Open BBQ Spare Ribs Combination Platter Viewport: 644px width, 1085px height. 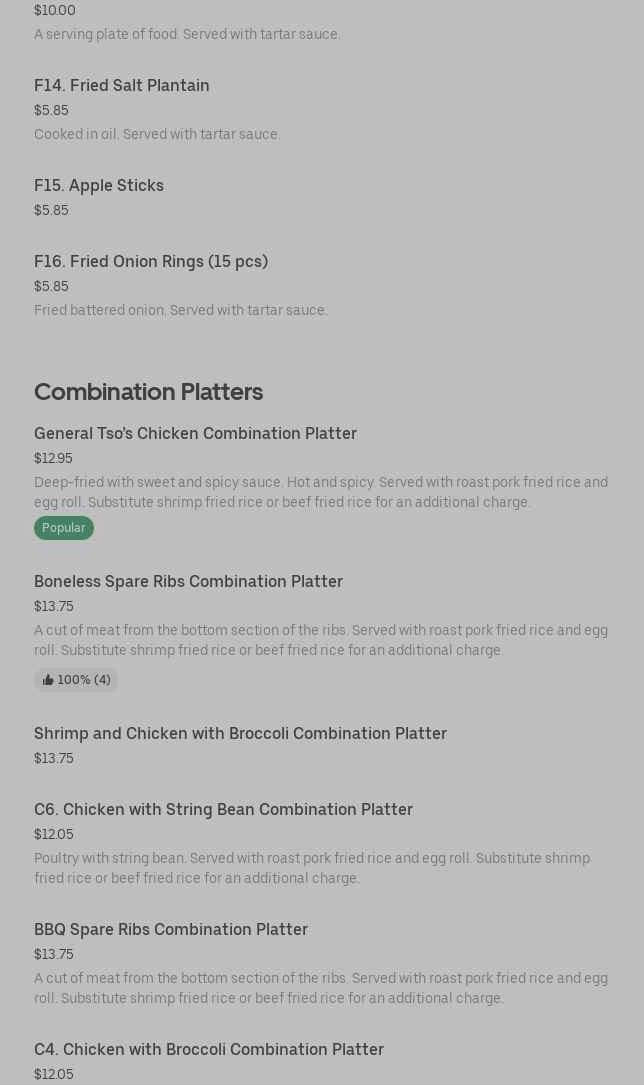coord(171,929)
